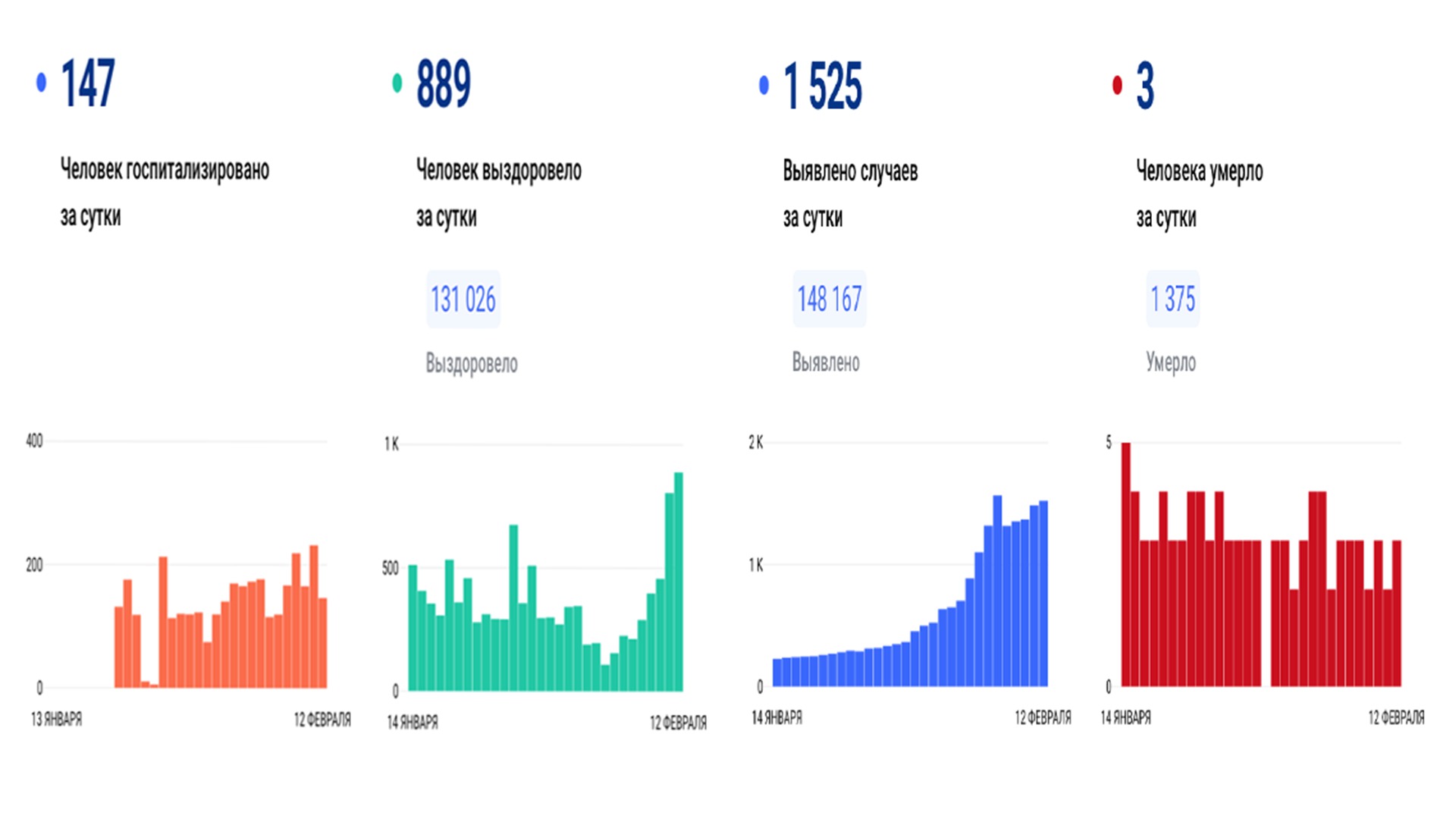Click the '5' axis label on red chart

[1109, 442]
